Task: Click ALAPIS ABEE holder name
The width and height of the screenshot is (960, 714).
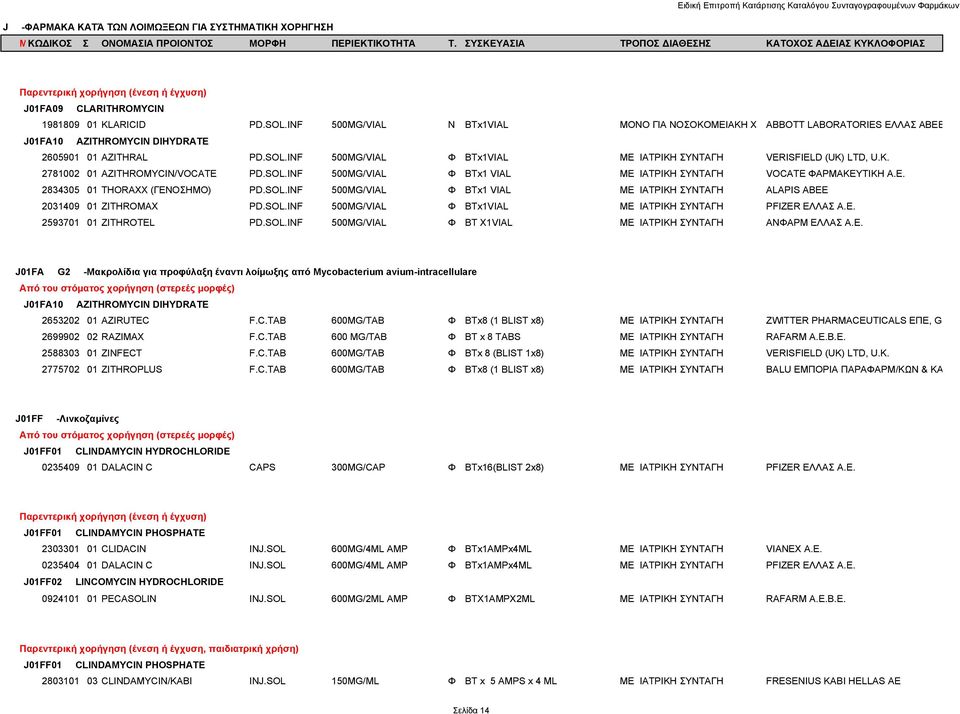Action: (x=797, y=190)
